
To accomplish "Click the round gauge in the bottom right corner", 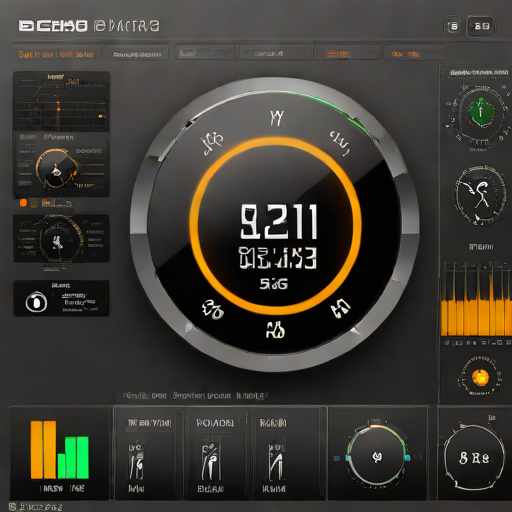I will [x=474, y=459].
